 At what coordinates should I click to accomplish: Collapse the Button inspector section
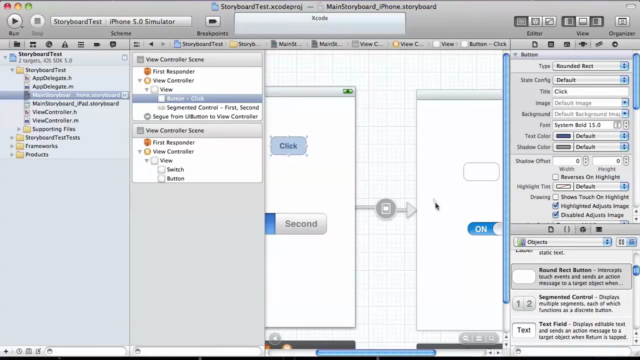click(x=515, y=54)
